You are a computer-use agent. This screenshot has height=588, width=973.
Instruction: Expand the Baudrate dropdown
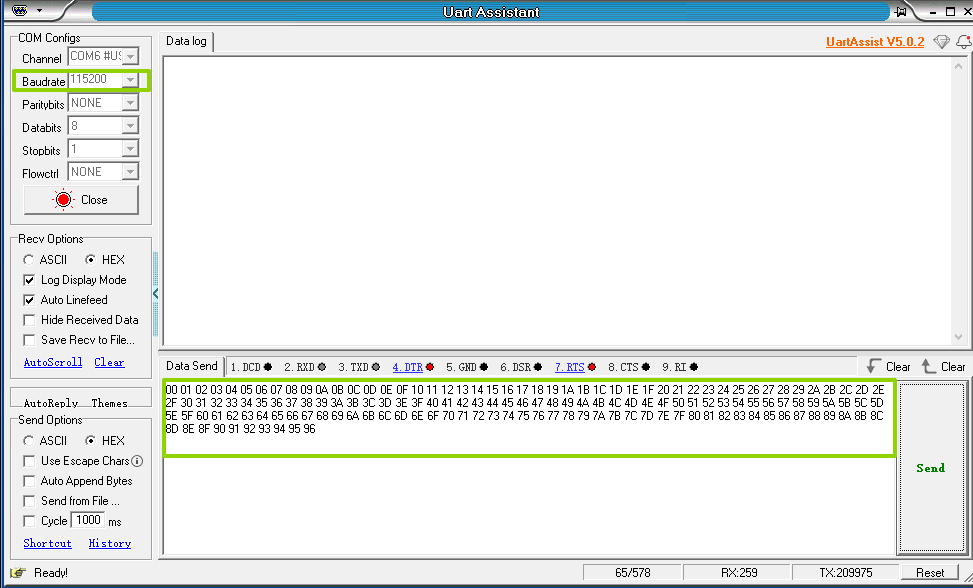coord(130,80)
